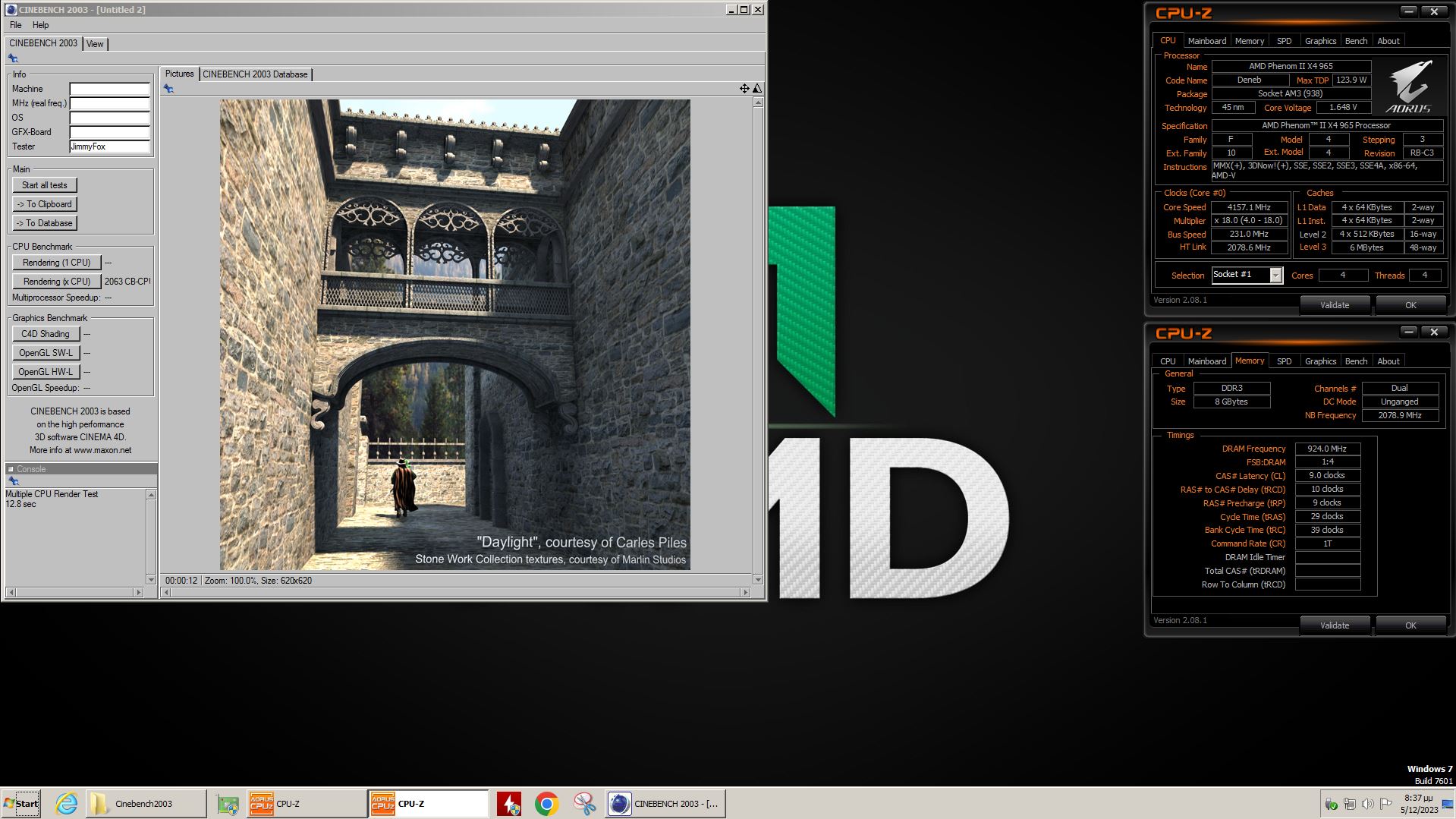This screenshot has height=819, width=1456.
Task: Run Rendering (x CPU) benchmark
Action: tap(57, 282)
